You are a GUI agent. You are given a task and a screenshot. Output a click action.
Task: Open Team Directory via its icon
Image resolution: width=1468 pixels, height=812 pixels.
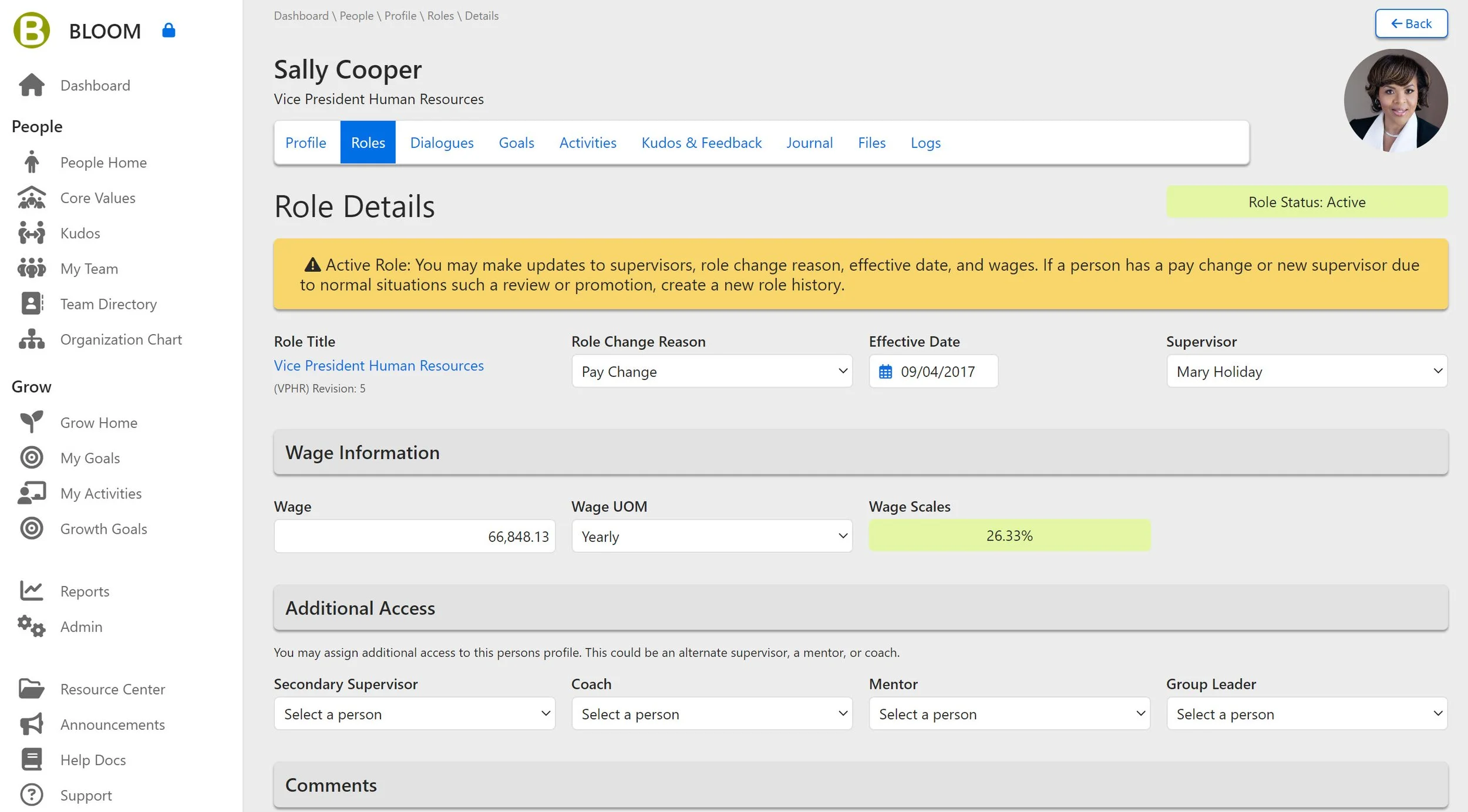coord(32,304)
